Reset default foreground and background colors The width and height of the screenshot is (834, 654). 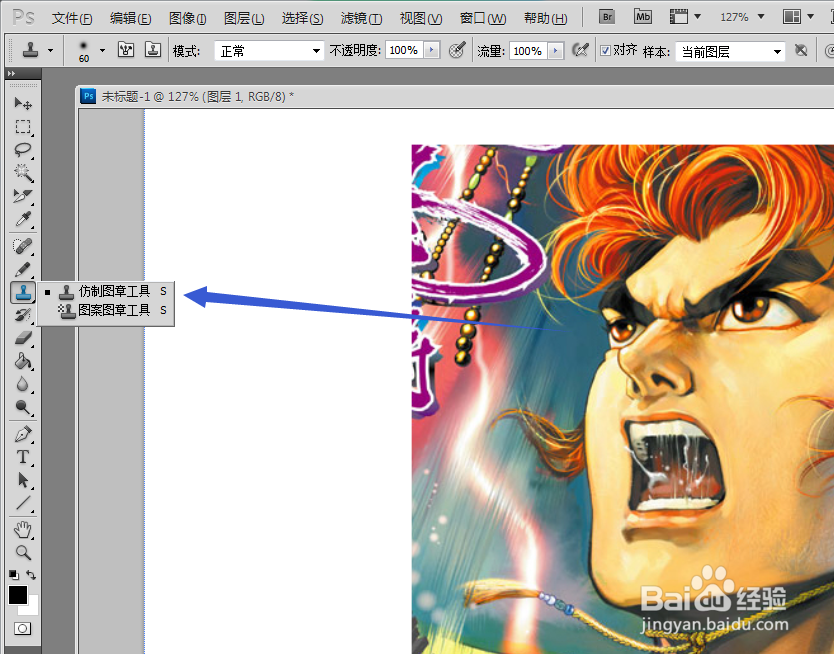[14, 575]
